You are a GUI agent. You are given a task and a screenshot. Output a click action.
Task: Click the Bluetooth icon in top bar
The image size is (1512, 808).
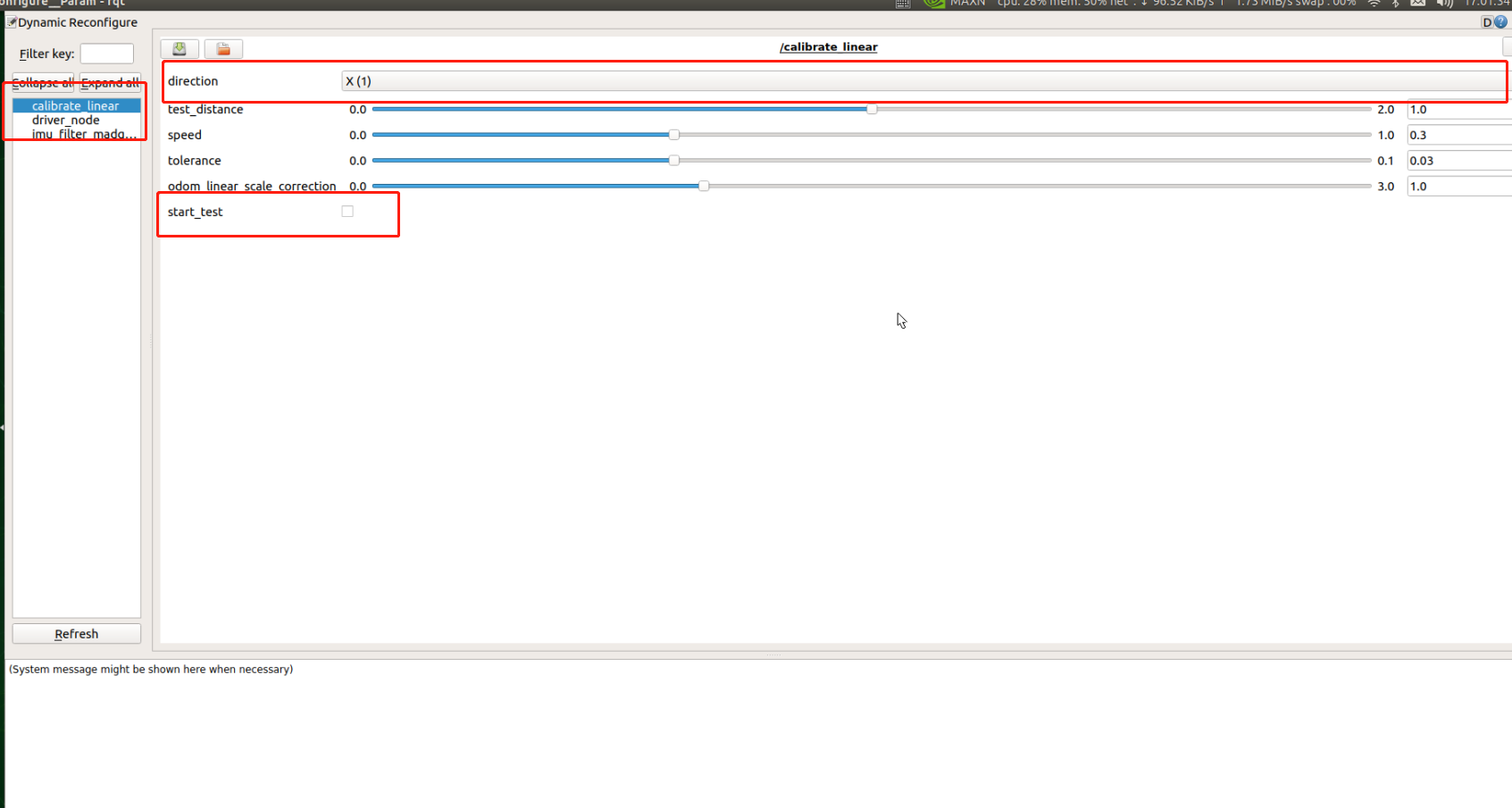pos(1395,4)
